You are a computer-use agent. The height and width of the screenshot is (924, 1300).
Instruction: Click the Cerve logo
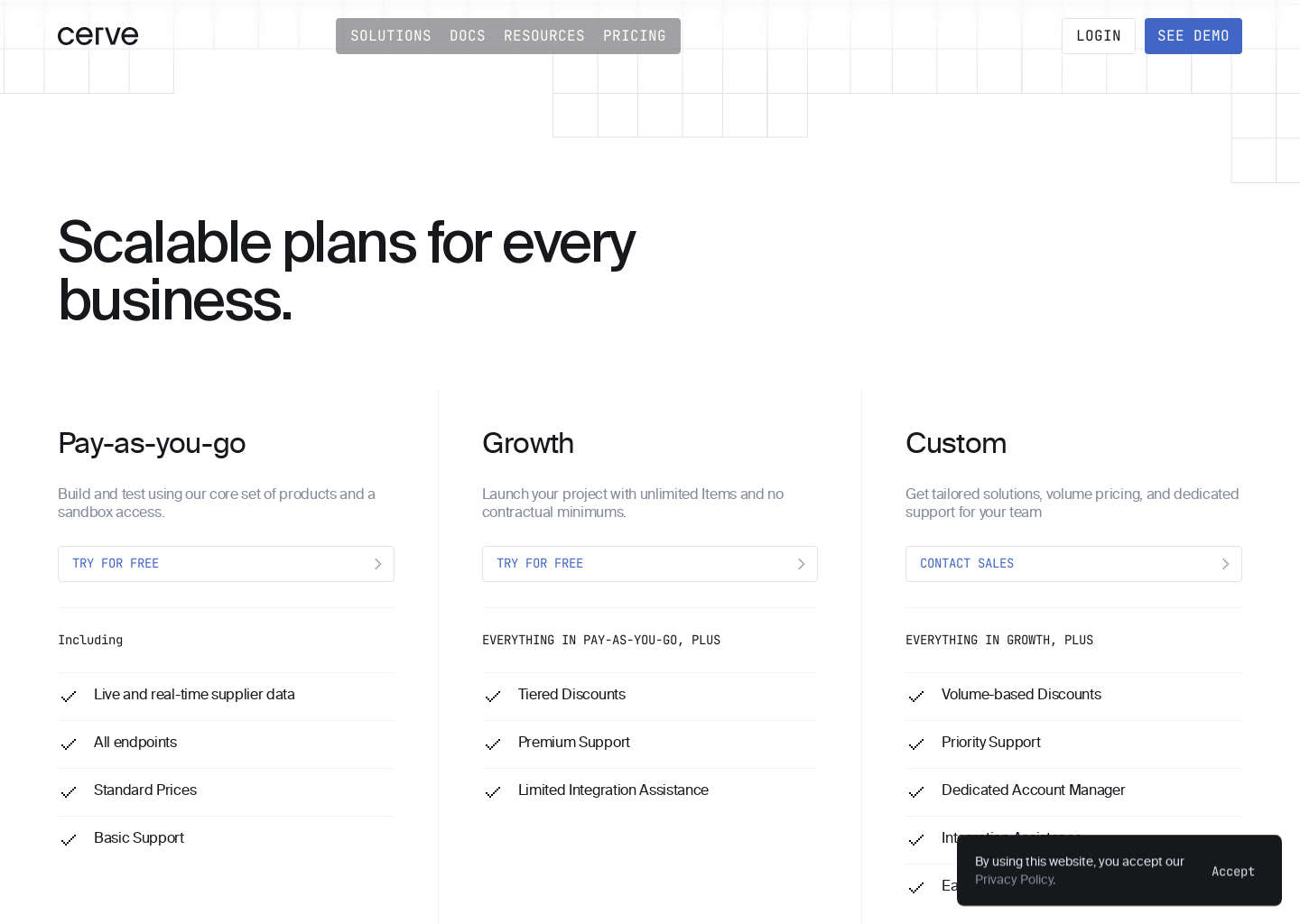[97, 36]
